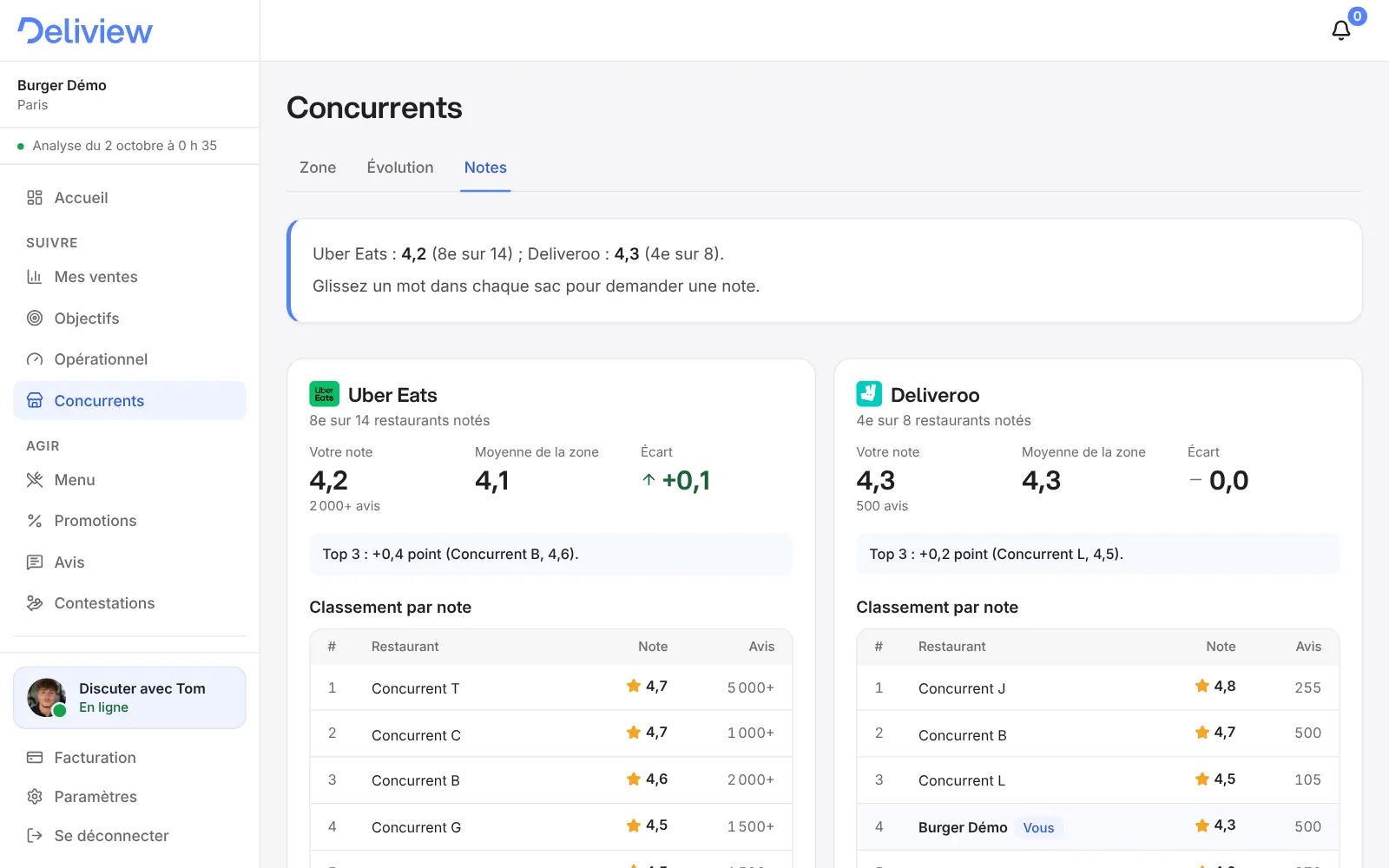This screenshot has width=1389, height=868.
Task: Select Concurrent T row in Uber Eats
Action: 551,687
